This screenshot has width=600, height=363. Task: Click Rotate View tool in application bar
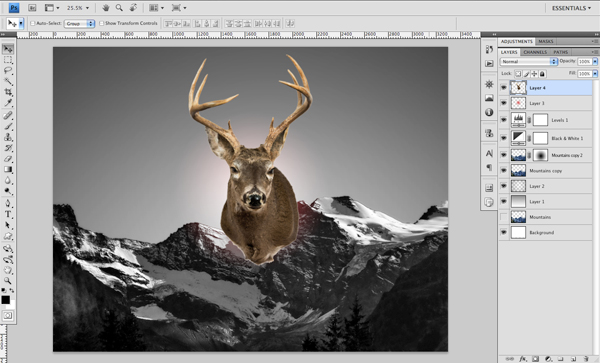(133, 8)
